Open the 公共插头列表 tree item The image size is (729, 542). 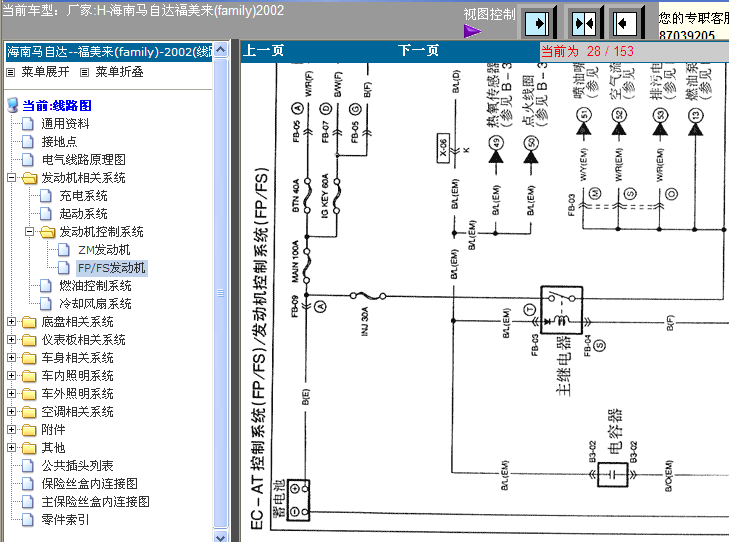(78, 466)
